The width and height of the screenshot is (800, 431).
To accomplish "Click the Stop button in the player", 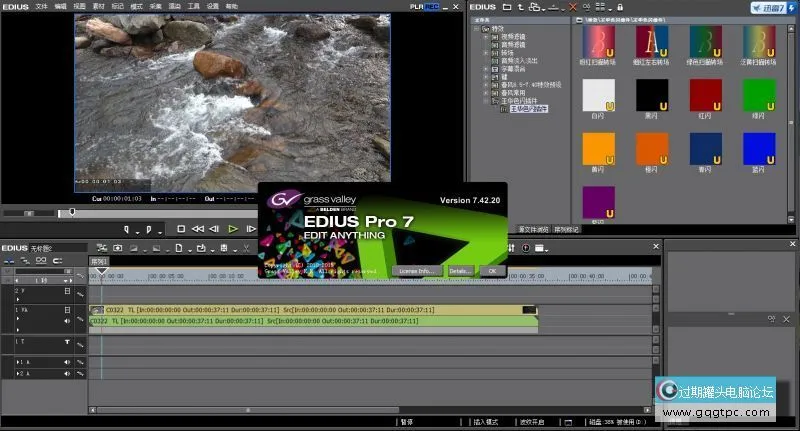I will pyautogui.click(x=181, y=229).
